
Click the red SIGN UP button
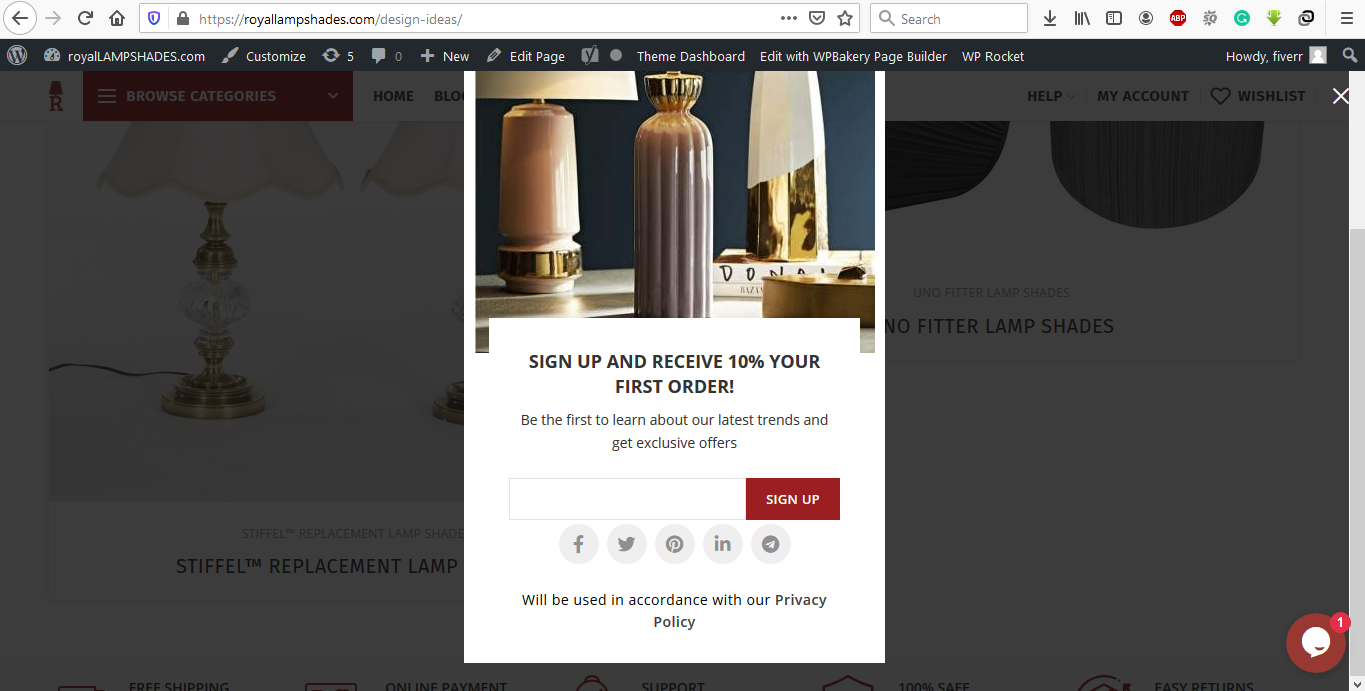tap(793, 499)
